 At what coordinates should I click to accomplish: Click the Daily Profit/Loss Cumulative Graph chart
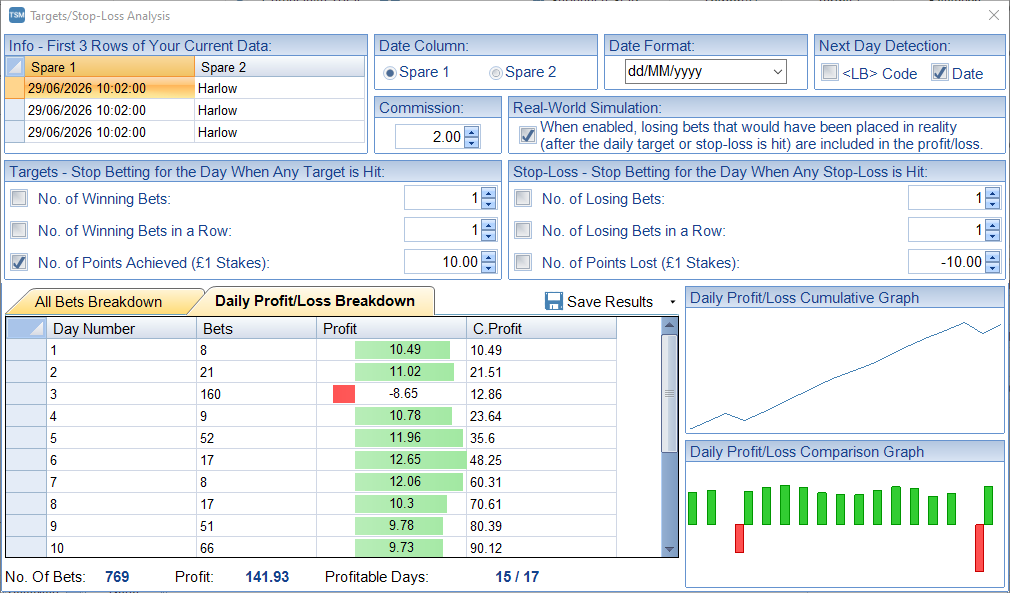(845, 372)
